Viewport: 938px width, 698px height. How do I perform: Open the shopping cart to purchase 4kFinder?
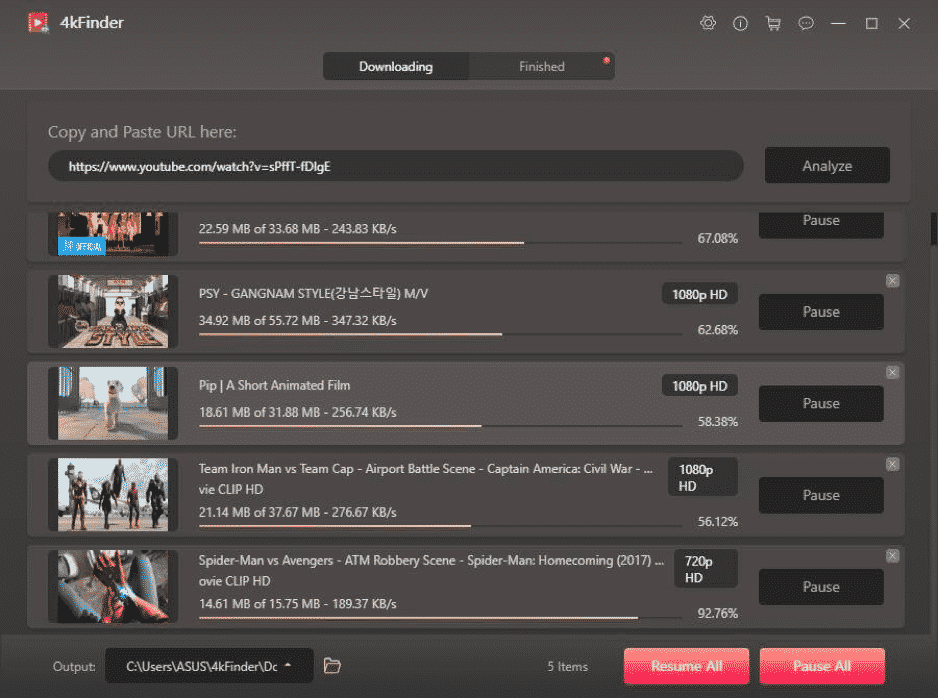tap(773, 22)
